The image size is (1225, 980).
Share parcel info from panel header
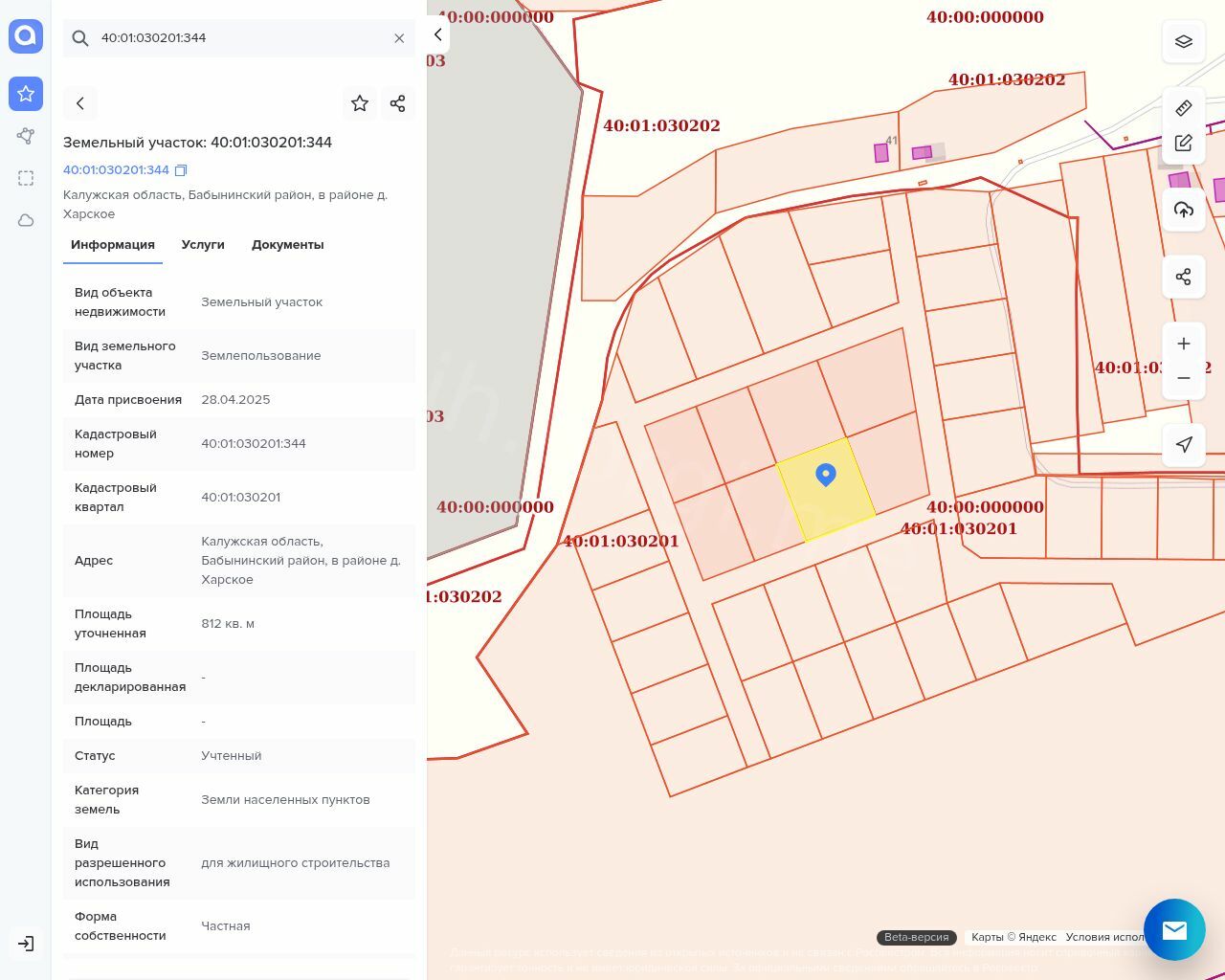point(398,103)
